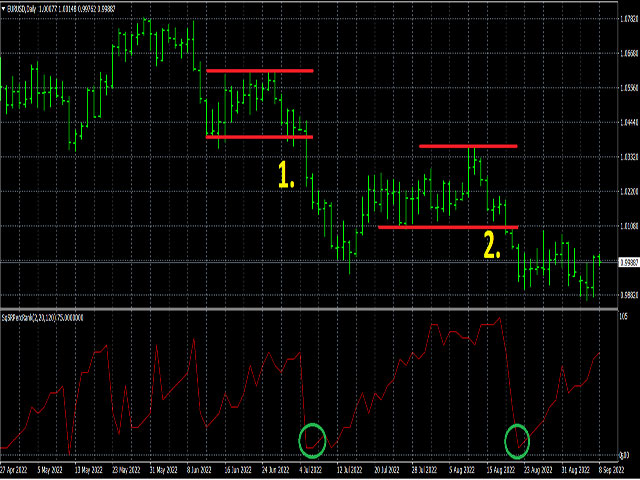The width and height of the screenshot is (640, 480).
Task: Click the 4 Jul 2022 date label
Action: 311,470
